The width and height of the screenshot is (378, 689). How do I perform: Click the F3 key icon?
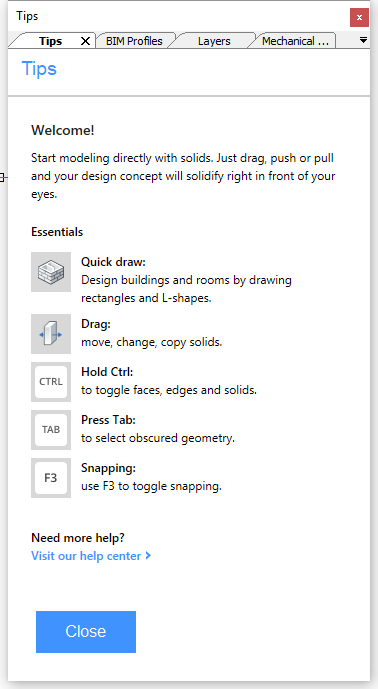[51, 478]
